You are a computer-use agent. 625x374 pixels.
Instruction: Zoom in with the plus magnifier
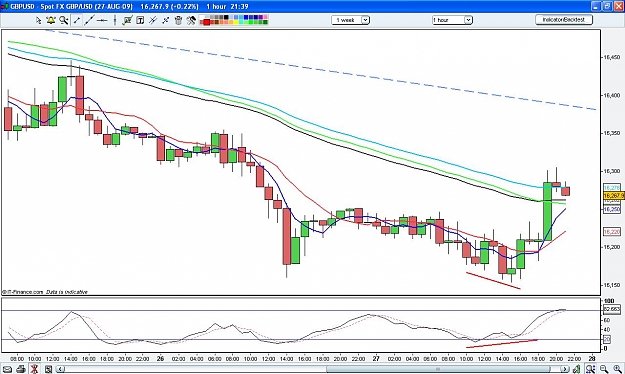click(x=617, y=369)
